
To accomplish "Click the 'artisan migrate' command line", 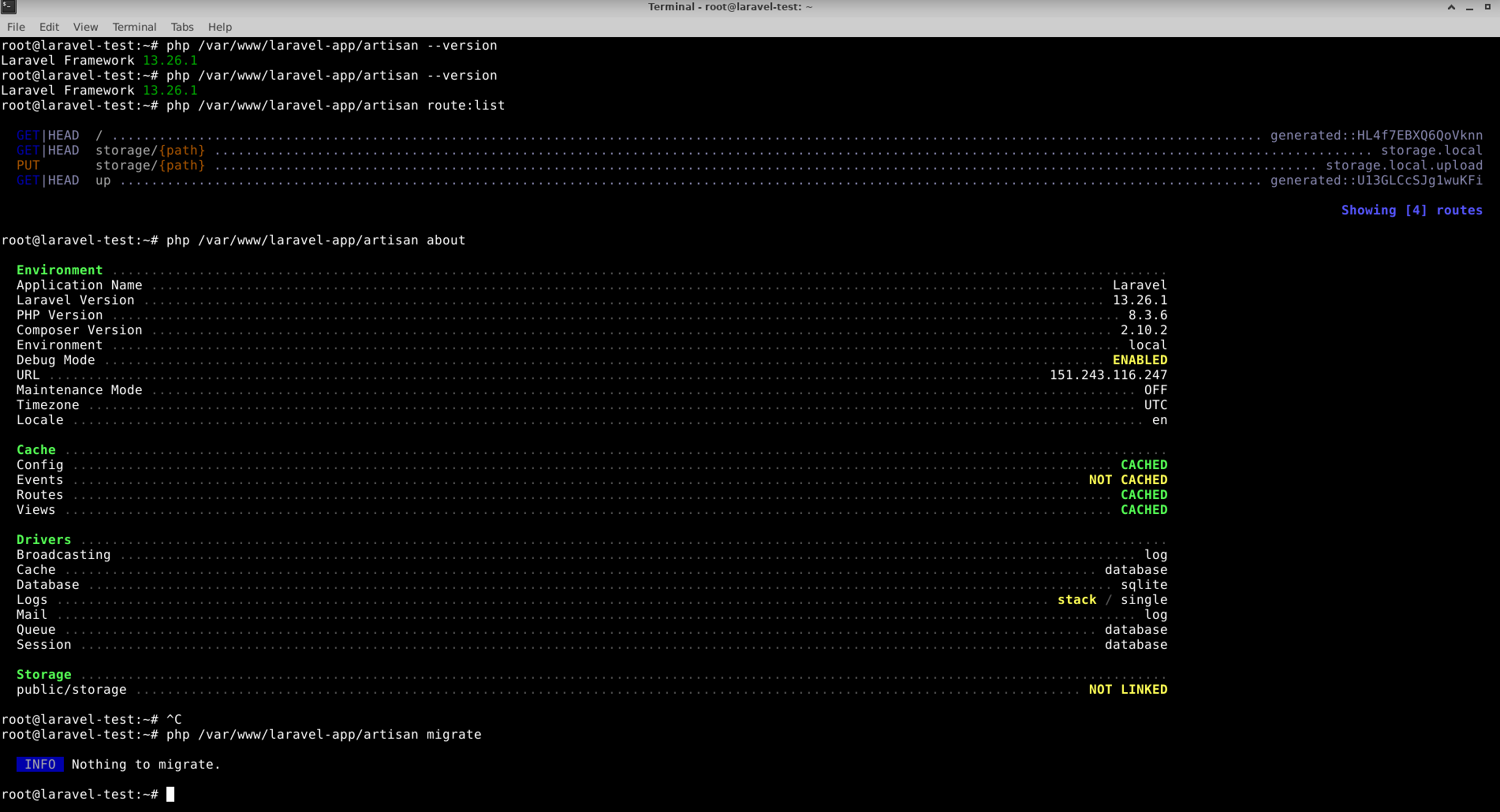I will (x=241, y=735).
